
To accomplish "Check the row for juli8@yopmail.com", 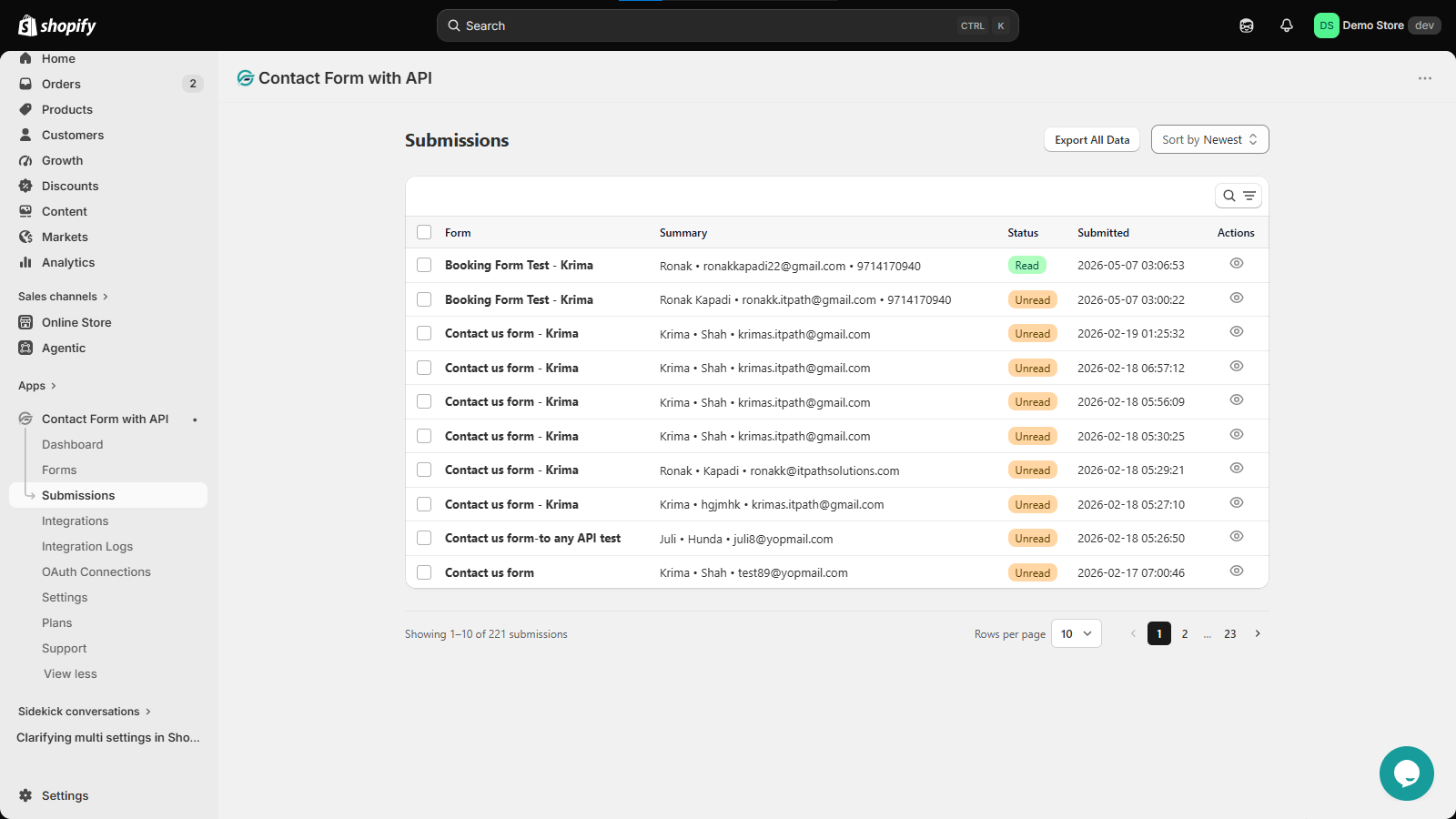I will (424, 538).
